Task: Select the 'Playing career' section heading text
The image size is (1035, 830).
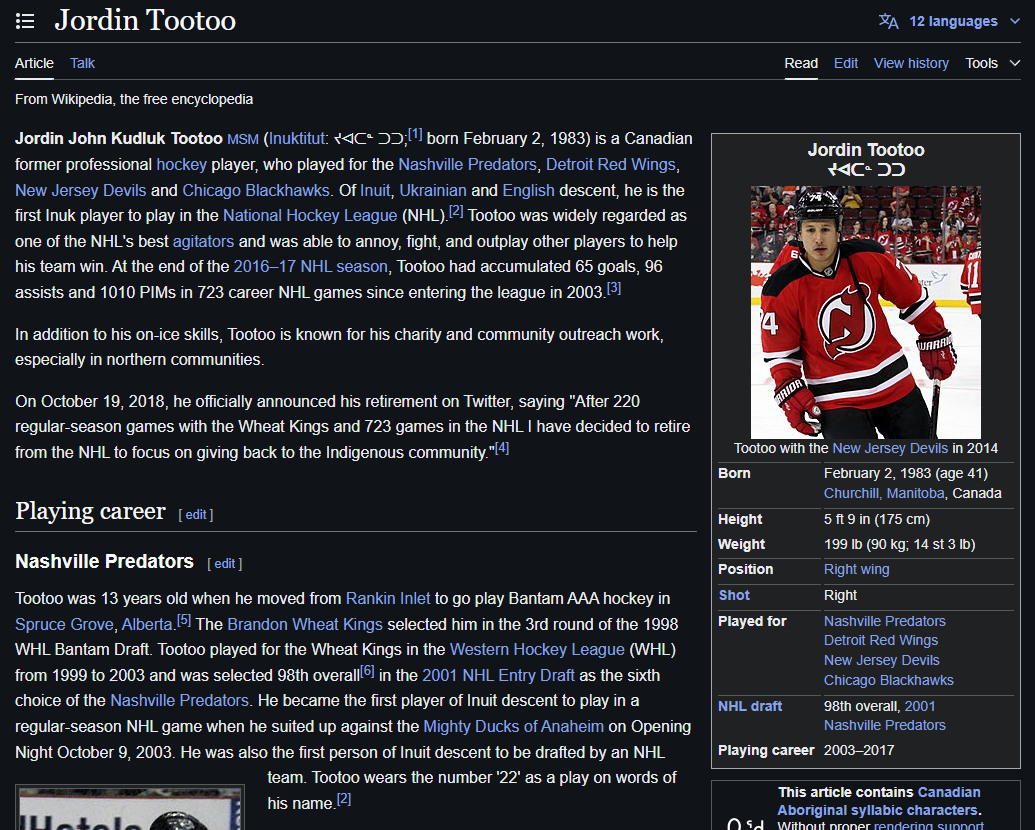Action: click(90, 511)
